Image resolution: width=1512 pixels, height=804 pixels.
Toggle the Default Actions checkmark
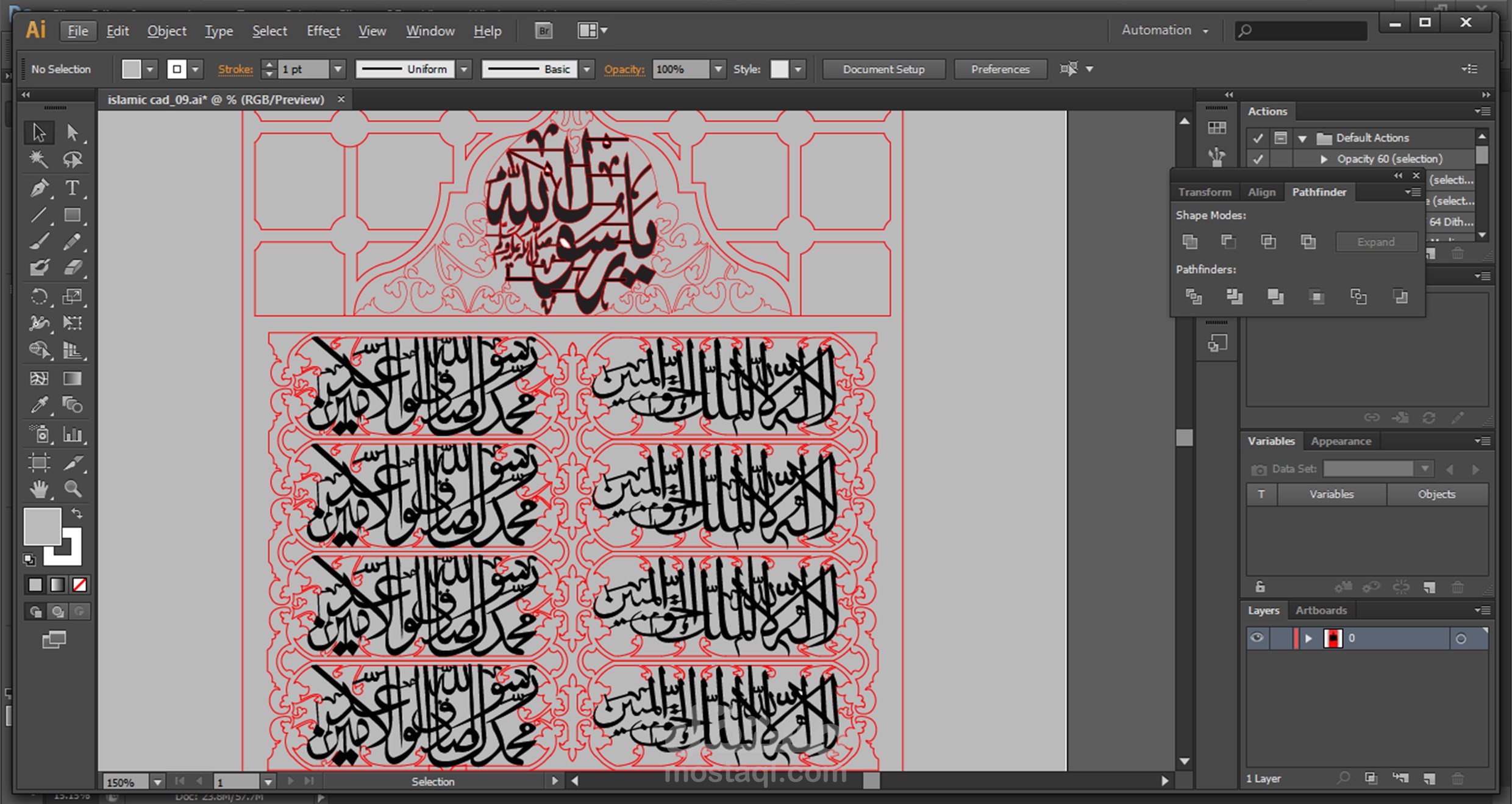pos(1258,138)
